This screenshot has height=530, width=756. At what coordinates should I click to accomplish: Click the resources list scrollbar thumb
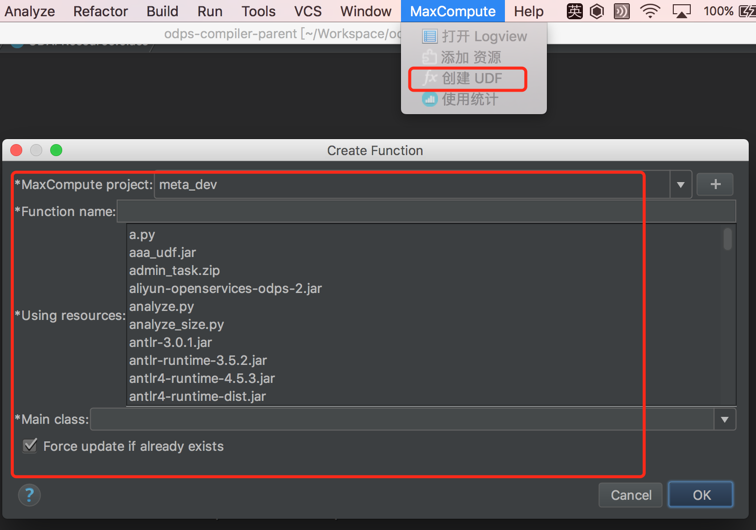[x=728, y=239]
